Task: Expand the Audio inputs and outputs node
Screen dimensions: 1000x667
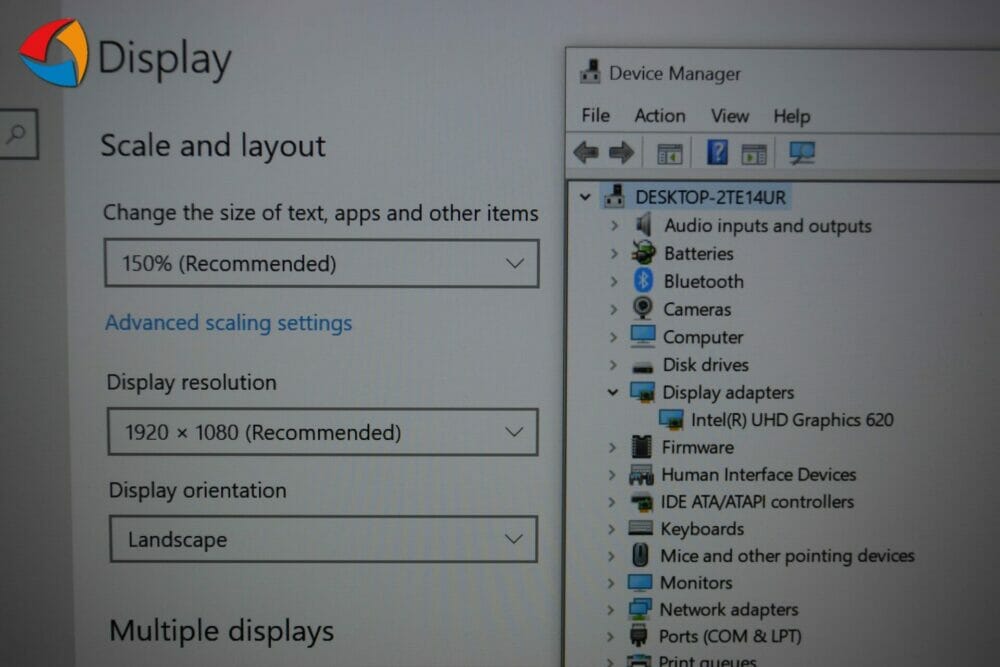Action: (614, 225)
